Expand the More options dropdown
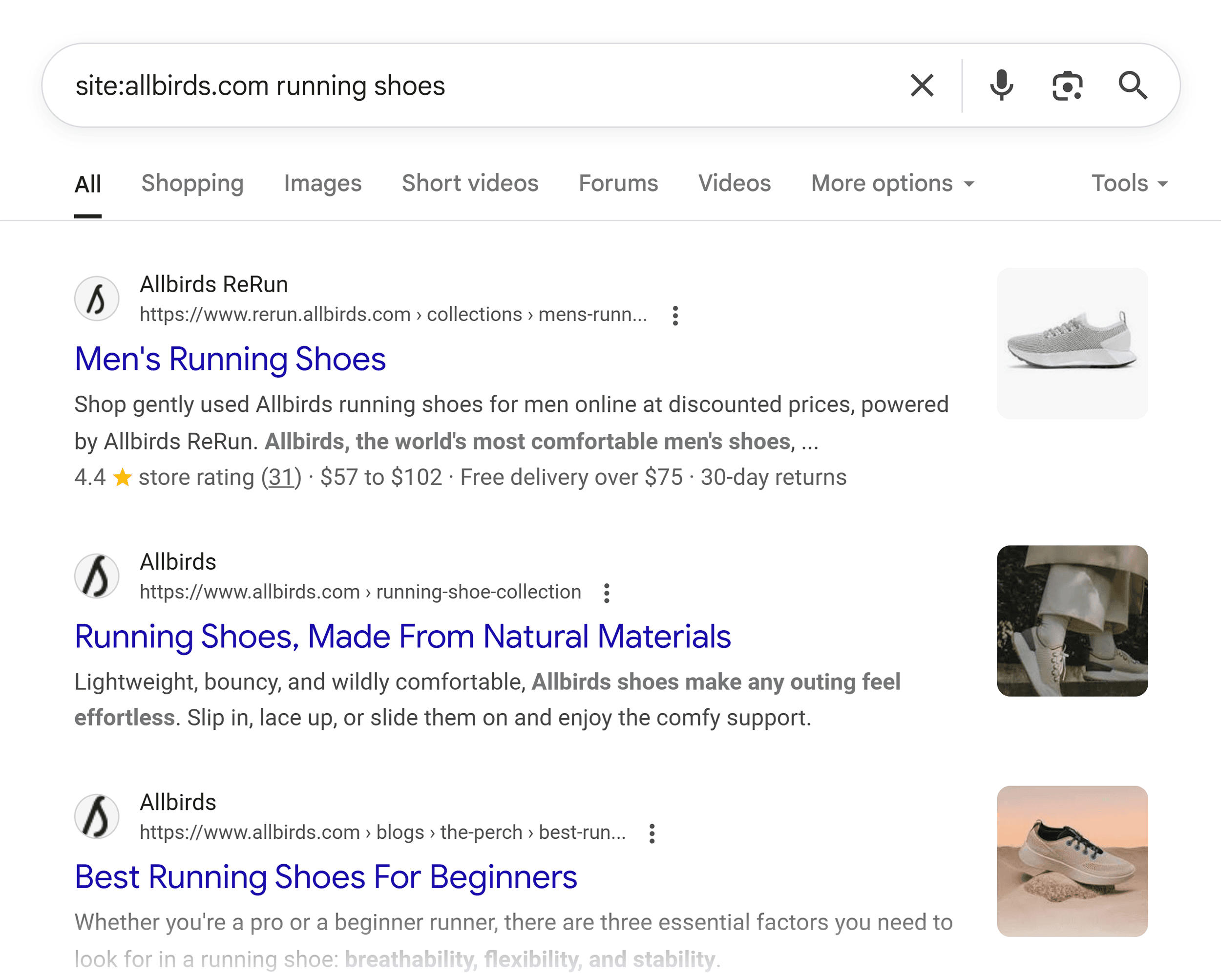The height and width of the screenshot is (980, 1221). click(893, 184)
